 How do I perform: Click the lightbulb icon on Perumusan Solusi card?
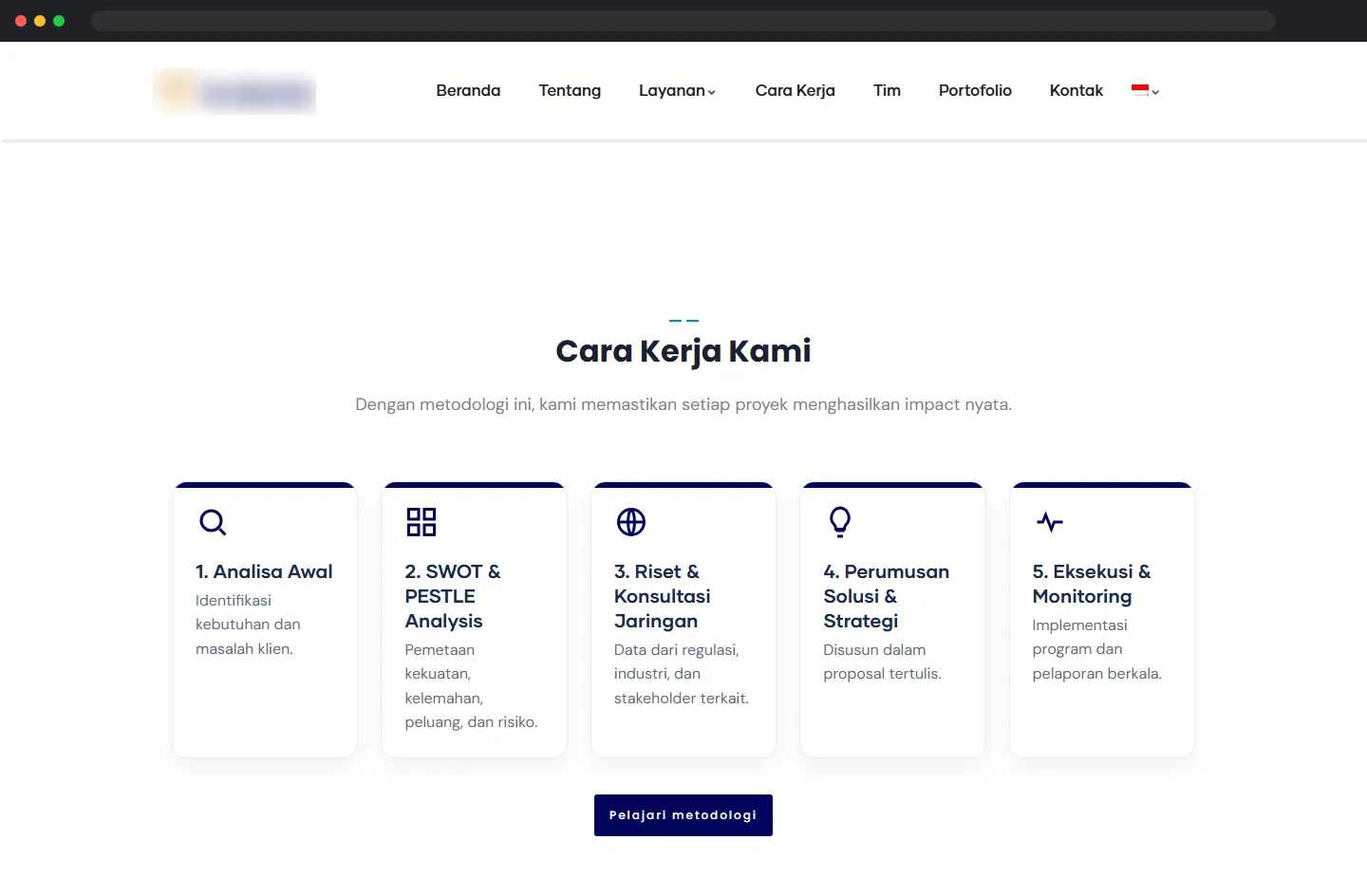point(840,522)
